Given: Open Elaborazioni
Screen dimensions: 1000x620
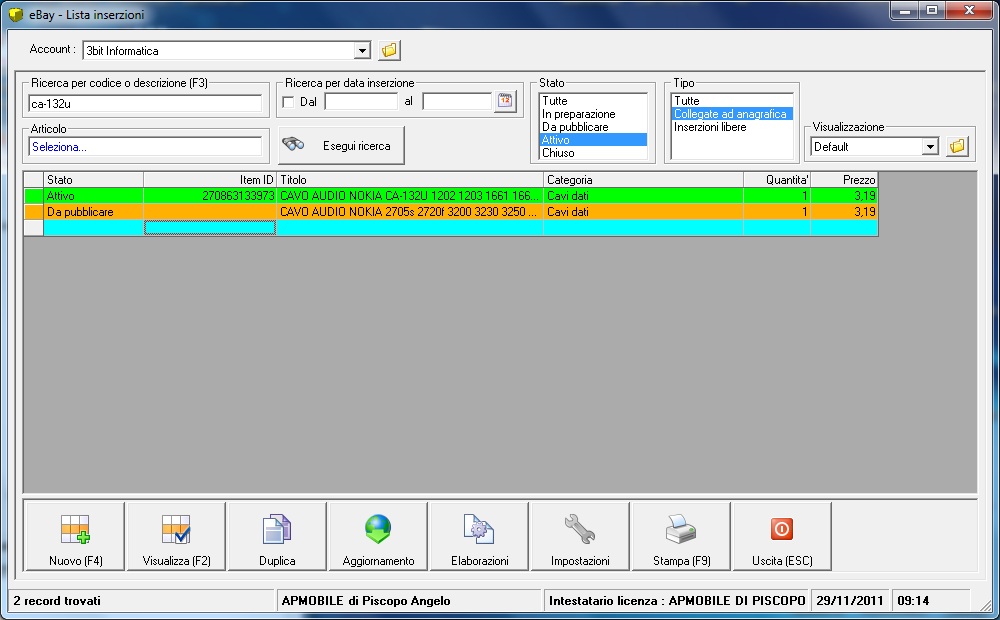Looking at the screenshot, I should point(480,536).
